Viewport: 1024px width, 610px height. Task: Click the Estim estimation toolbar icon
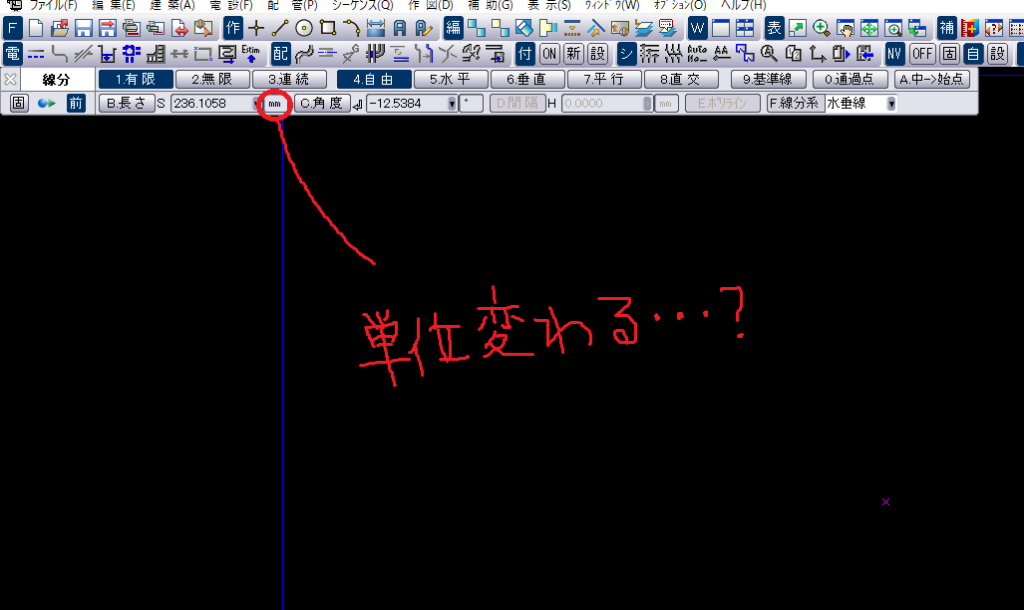pyautogui.click(x=249, y=54)
